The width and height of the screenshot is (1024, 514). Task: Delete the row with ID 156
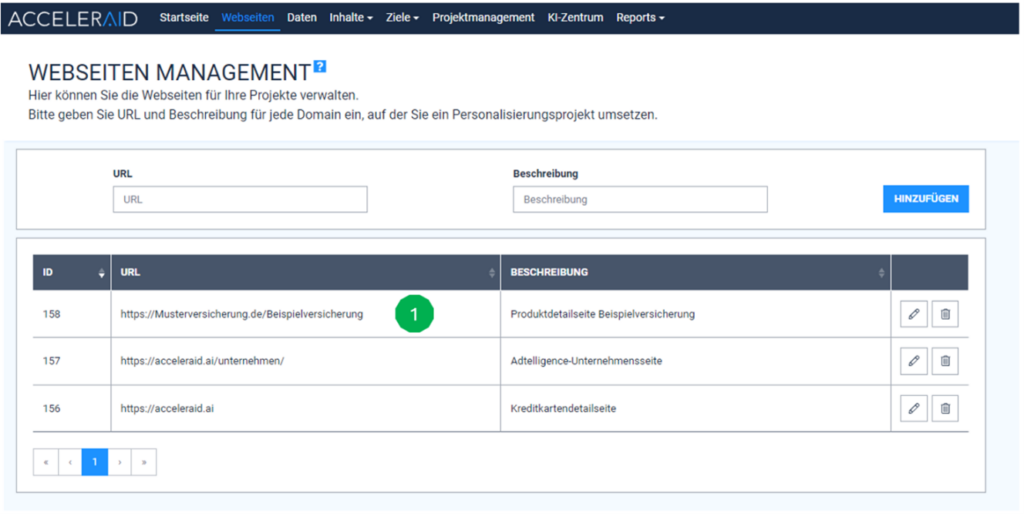(x=945, y=408)
